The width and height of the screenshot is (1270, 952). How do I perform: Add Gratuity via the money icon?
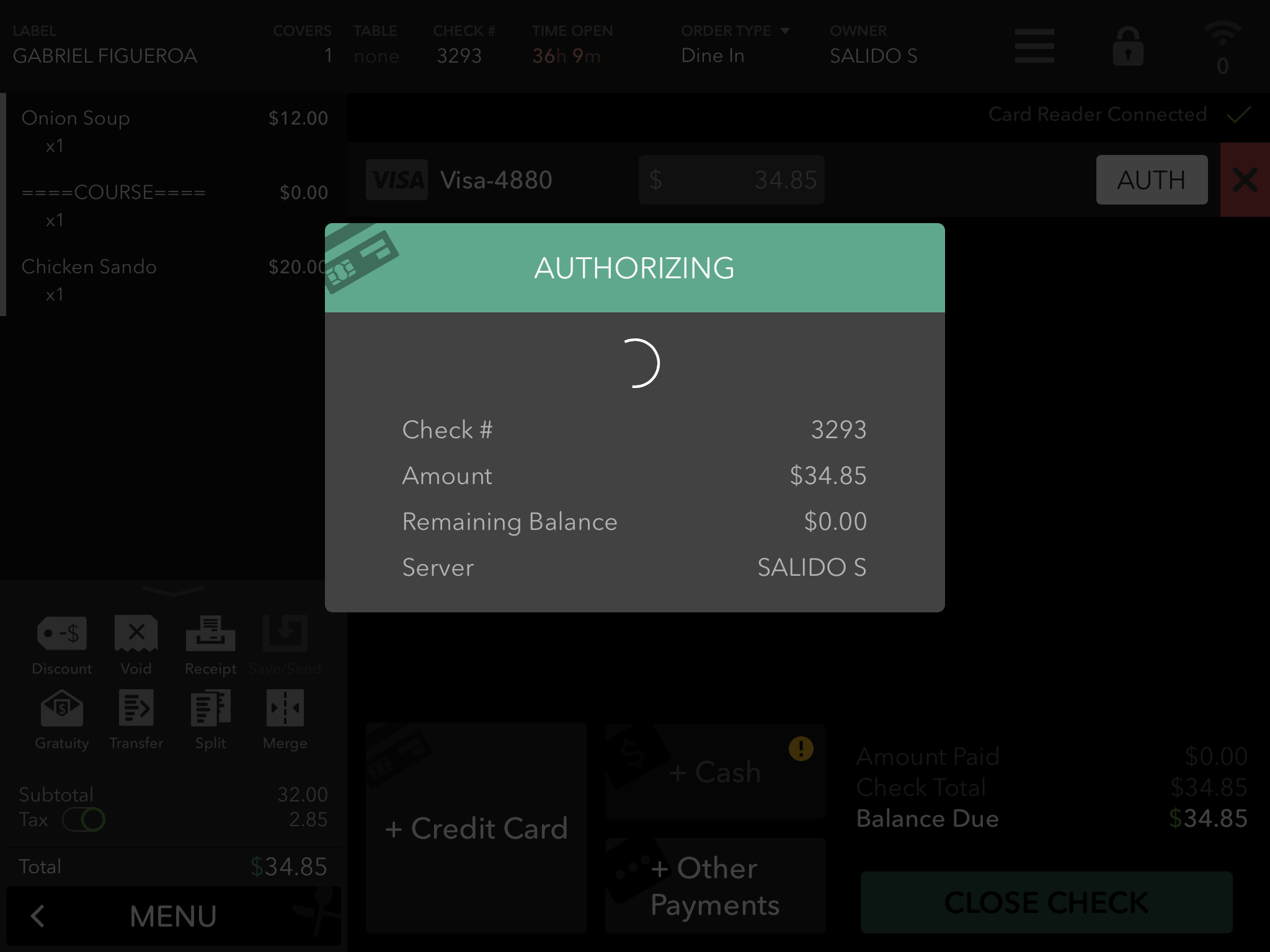coord(62,708)
